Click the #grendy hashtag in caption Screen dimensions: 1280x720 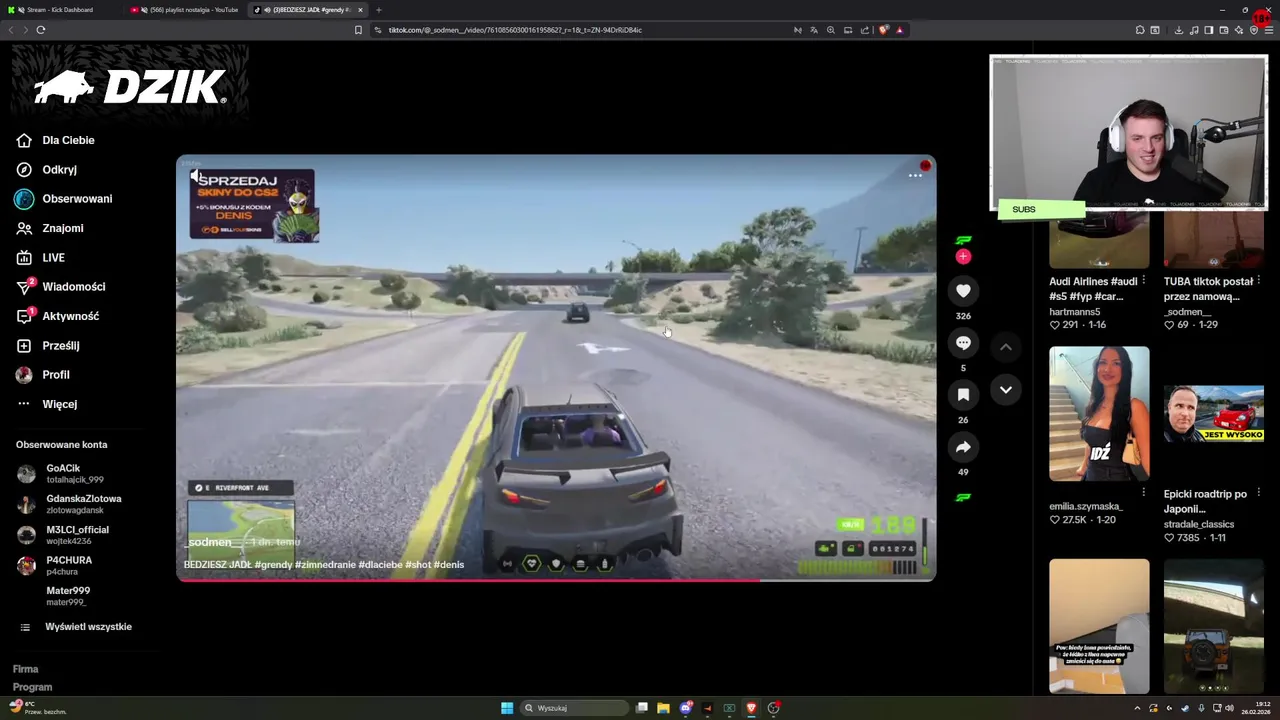[273, 564]
